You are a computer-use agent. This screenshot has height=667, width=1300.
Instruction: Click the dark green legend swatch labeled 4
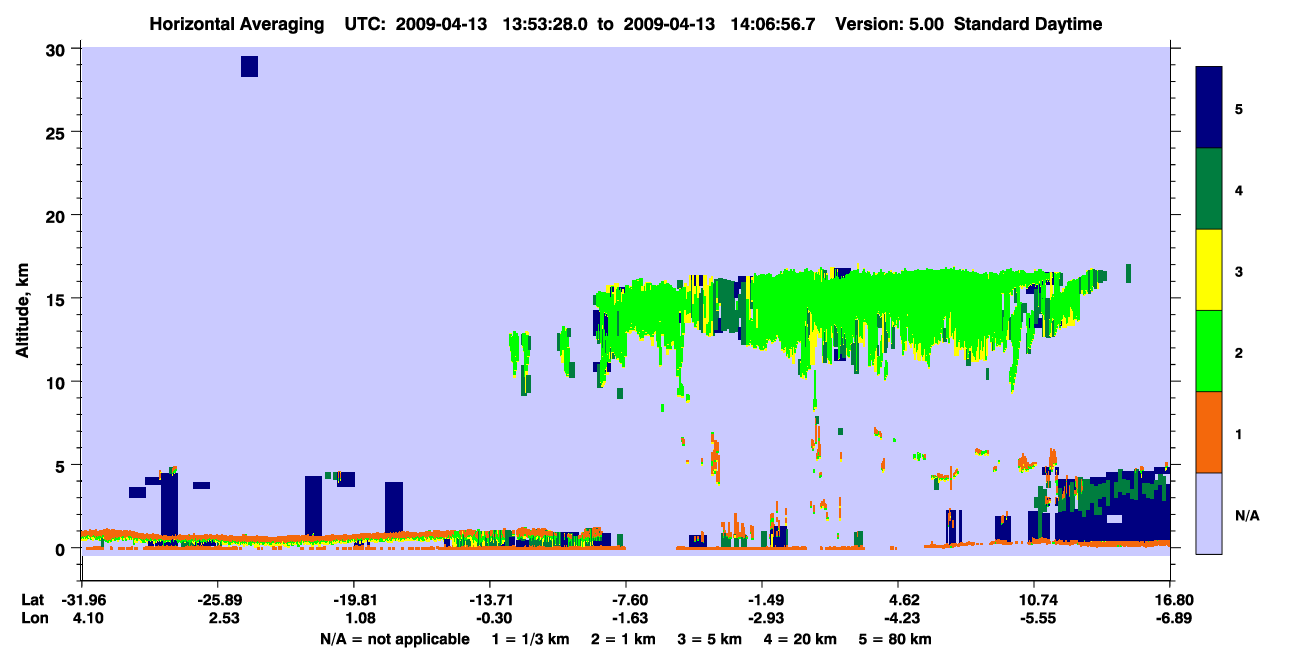1209,189
